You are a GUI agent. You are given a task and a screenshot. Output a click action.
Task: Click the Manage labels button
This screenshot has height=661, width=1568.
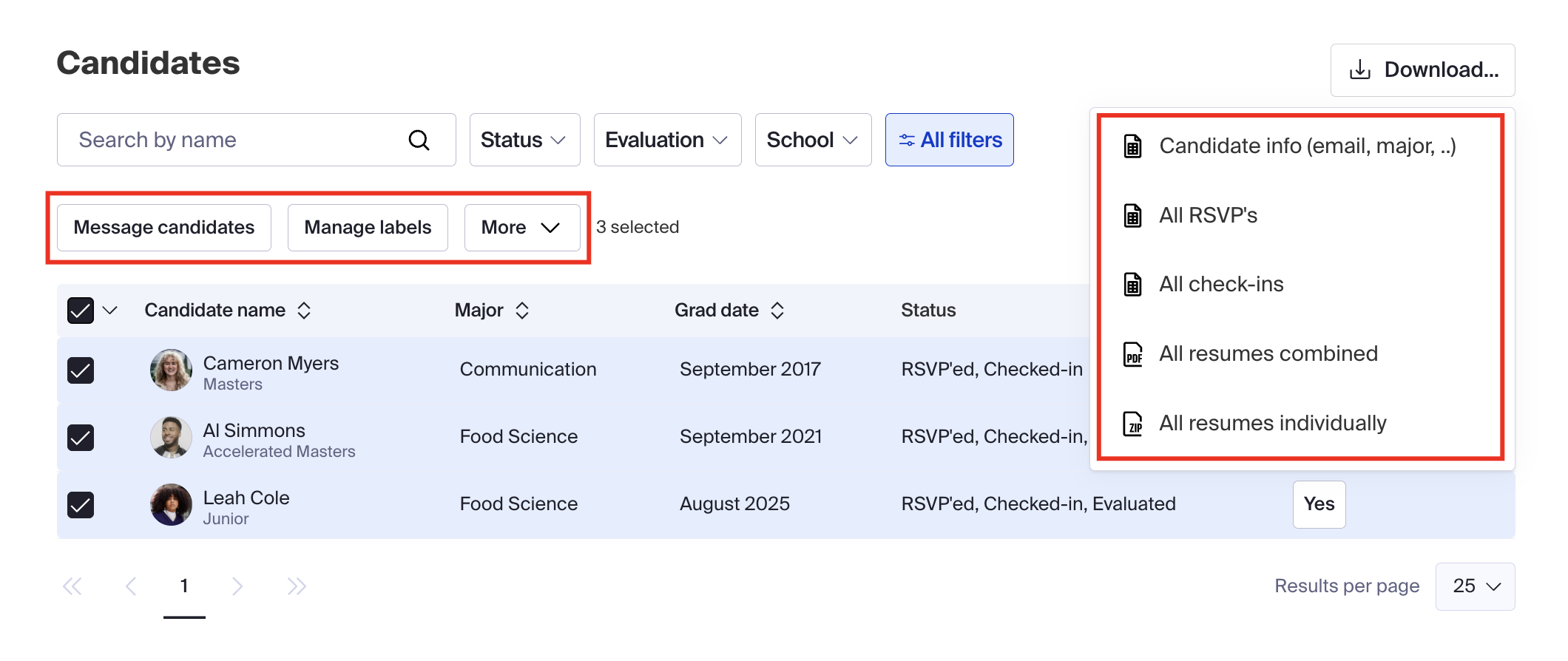[x=368, y=228]
